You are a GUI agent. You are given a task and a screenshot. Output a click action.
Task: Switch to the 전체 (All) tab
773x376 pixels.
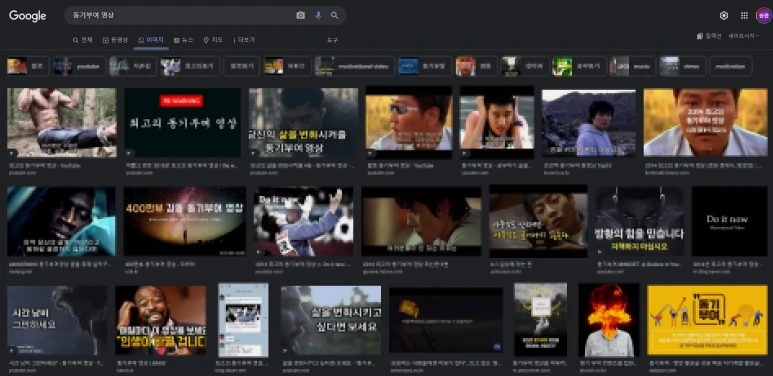(x=82, y=40)
